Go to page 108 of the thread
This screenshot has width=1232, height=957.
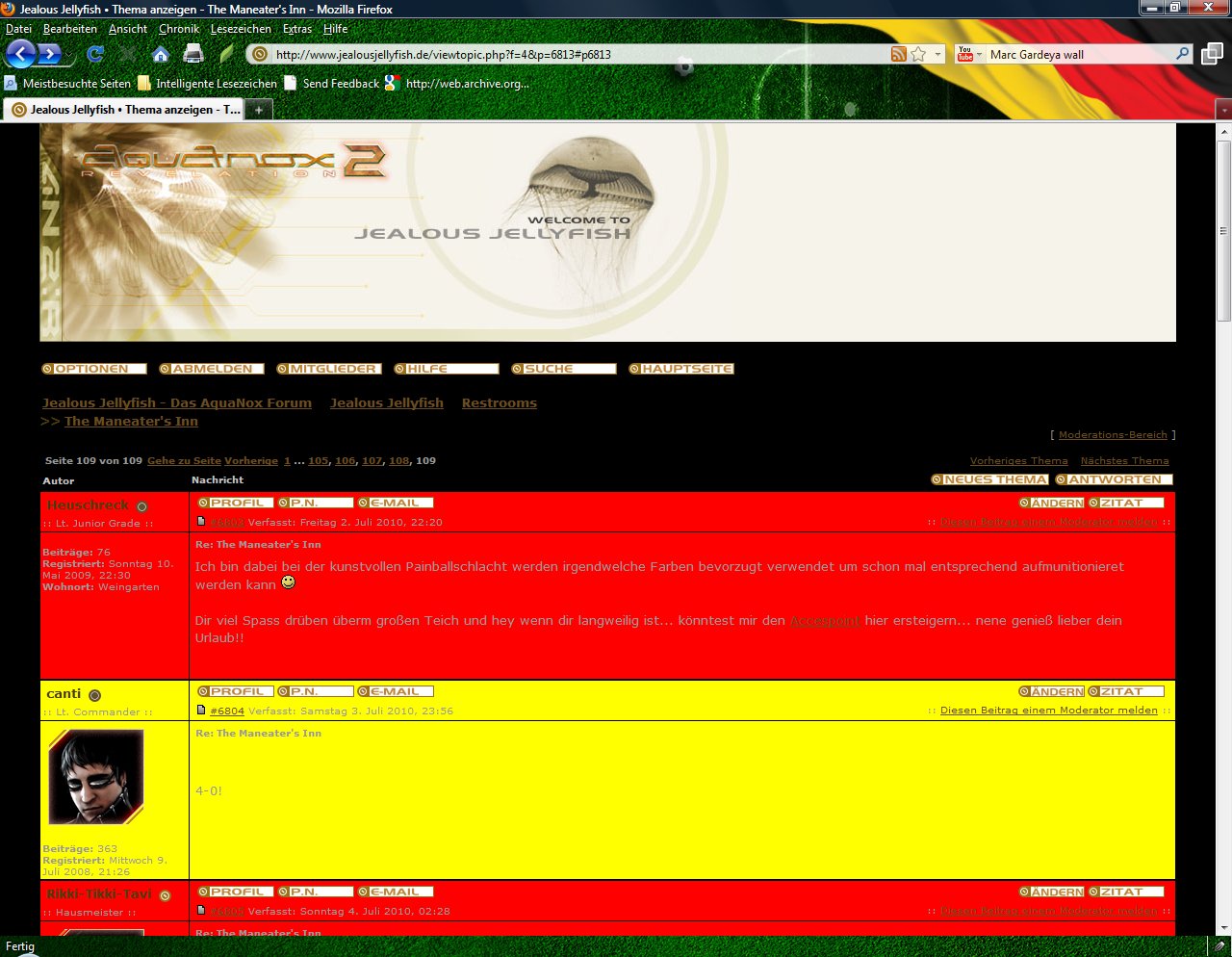point(398,461)
